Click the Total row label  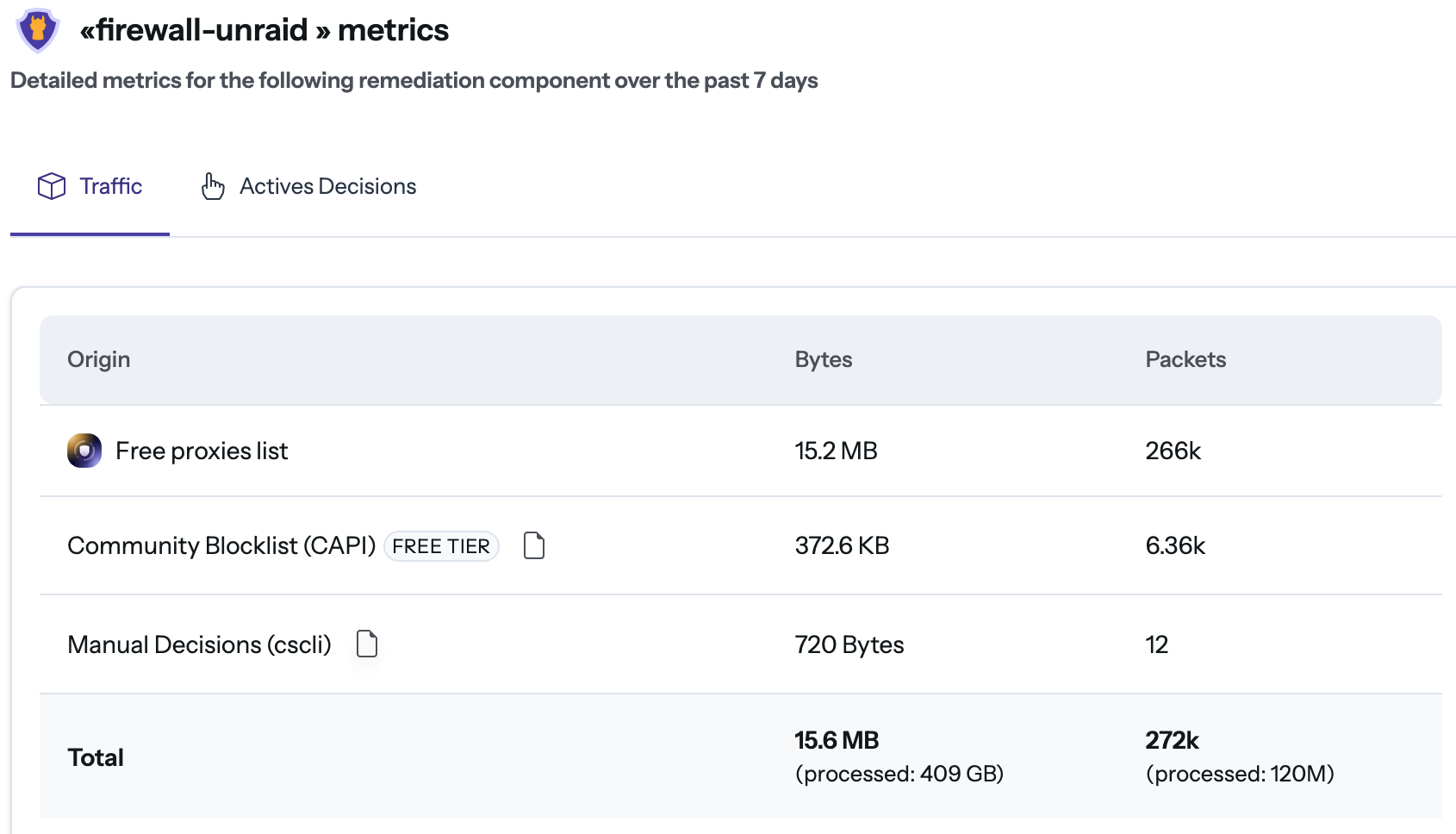point(96,757)
